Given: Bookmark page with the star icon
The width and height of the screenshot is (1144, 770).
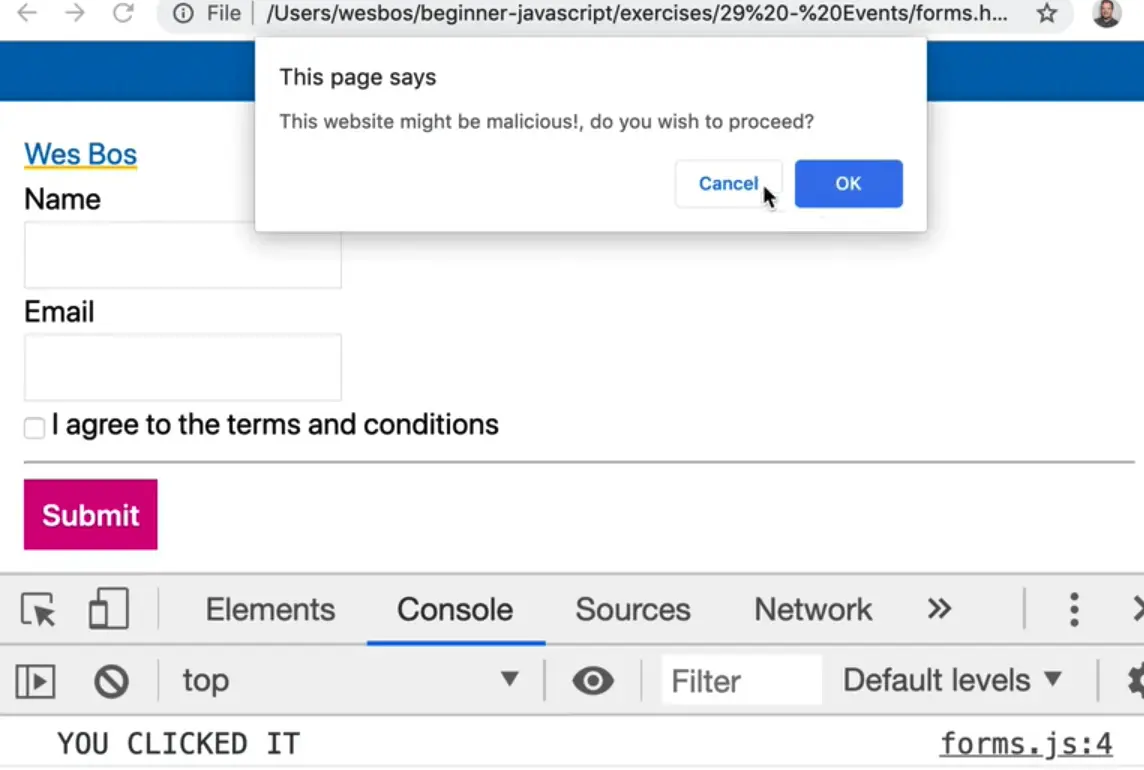Looking at the screenshot, I should click(1047, 14).
